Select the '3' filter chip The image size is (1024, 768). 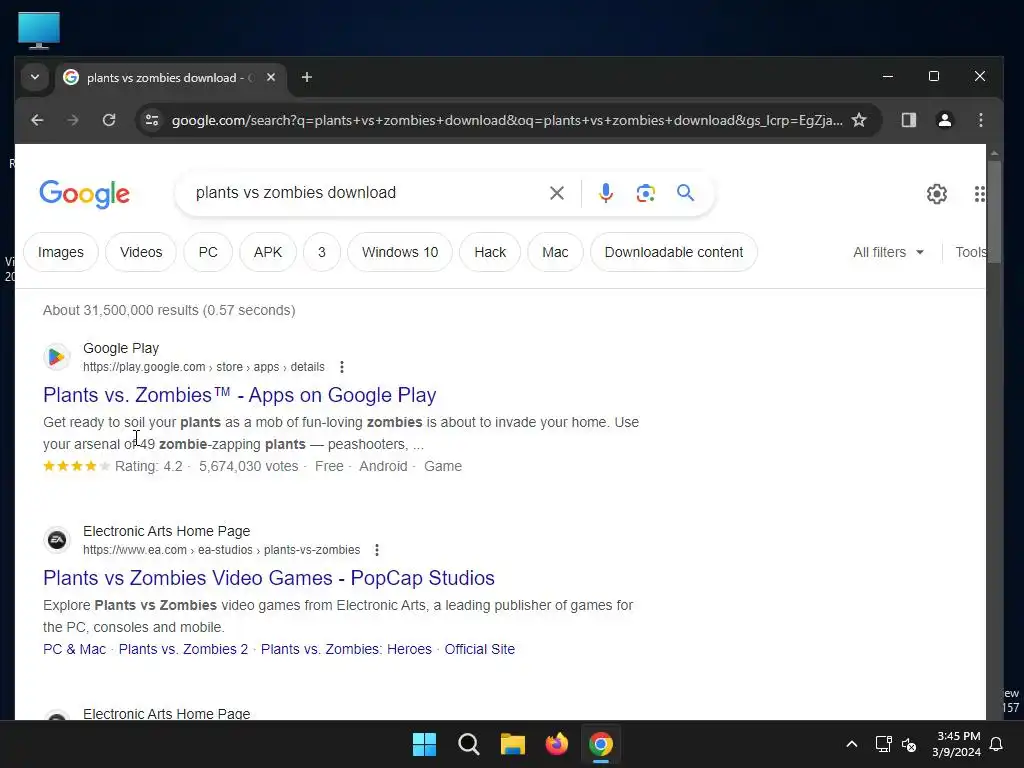(x=322, y=252)
